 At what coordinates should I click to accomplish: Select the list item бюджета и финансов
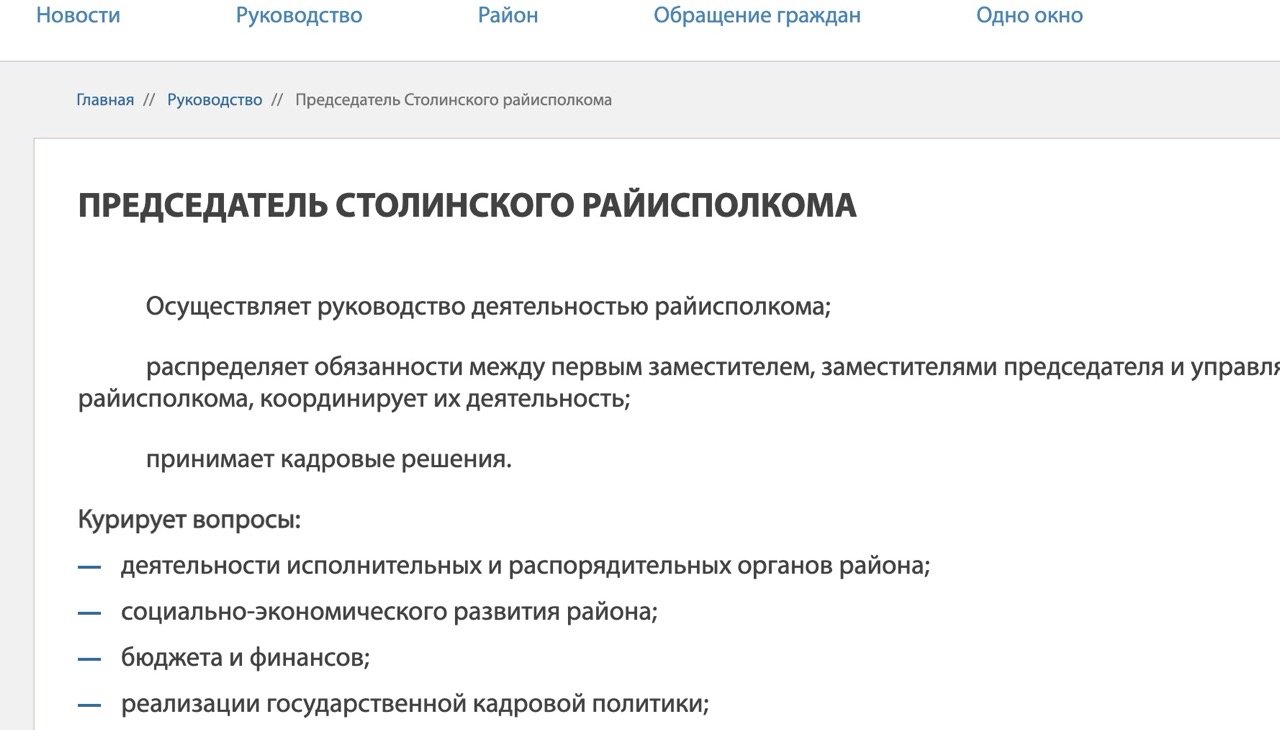[x=243, y=657]
